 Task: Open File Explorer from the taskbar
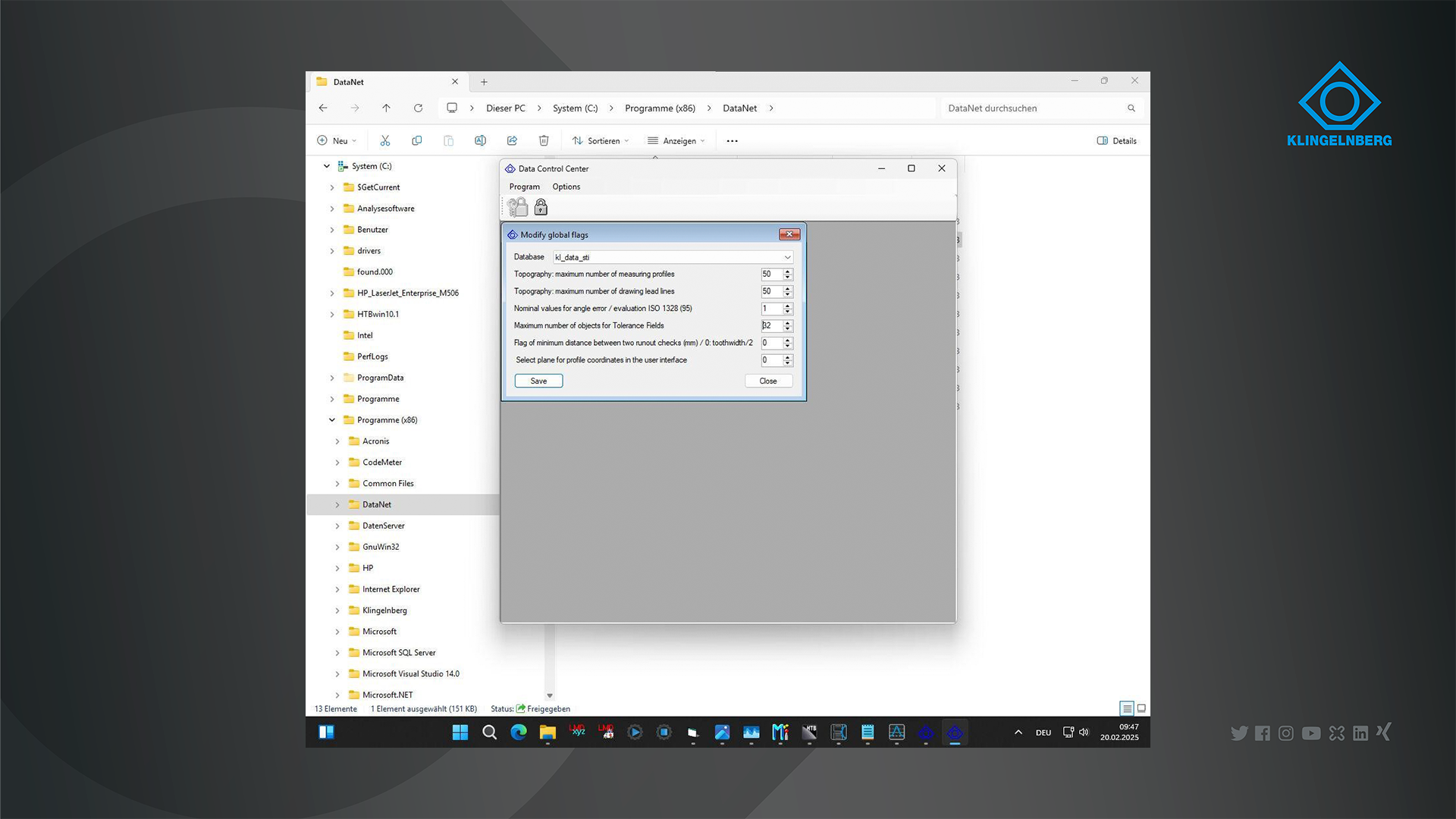(548, 733)
